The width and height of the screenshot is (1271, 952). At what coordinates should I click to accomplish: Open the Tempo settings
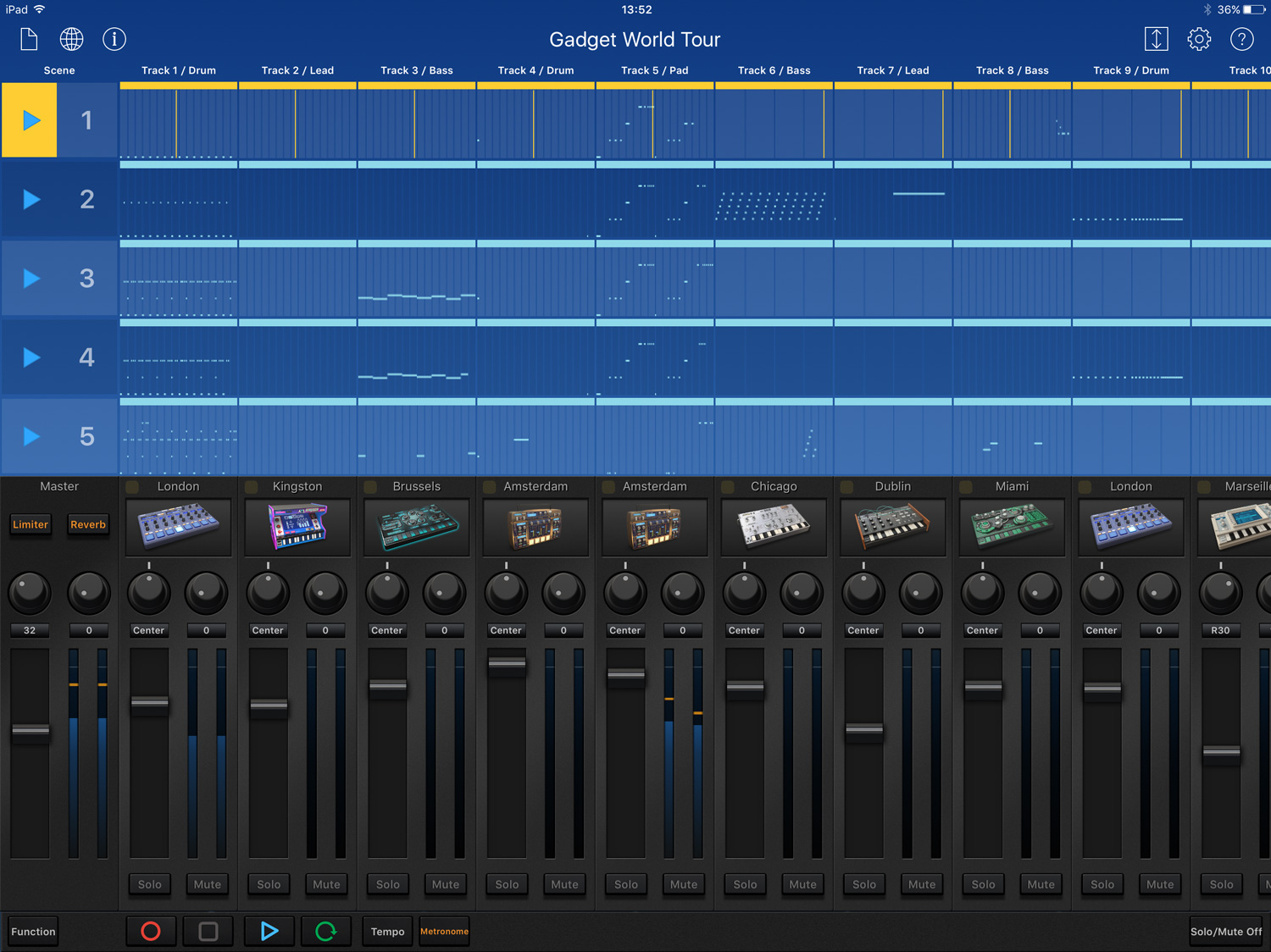pyautogui.click(x=386, y=931)
